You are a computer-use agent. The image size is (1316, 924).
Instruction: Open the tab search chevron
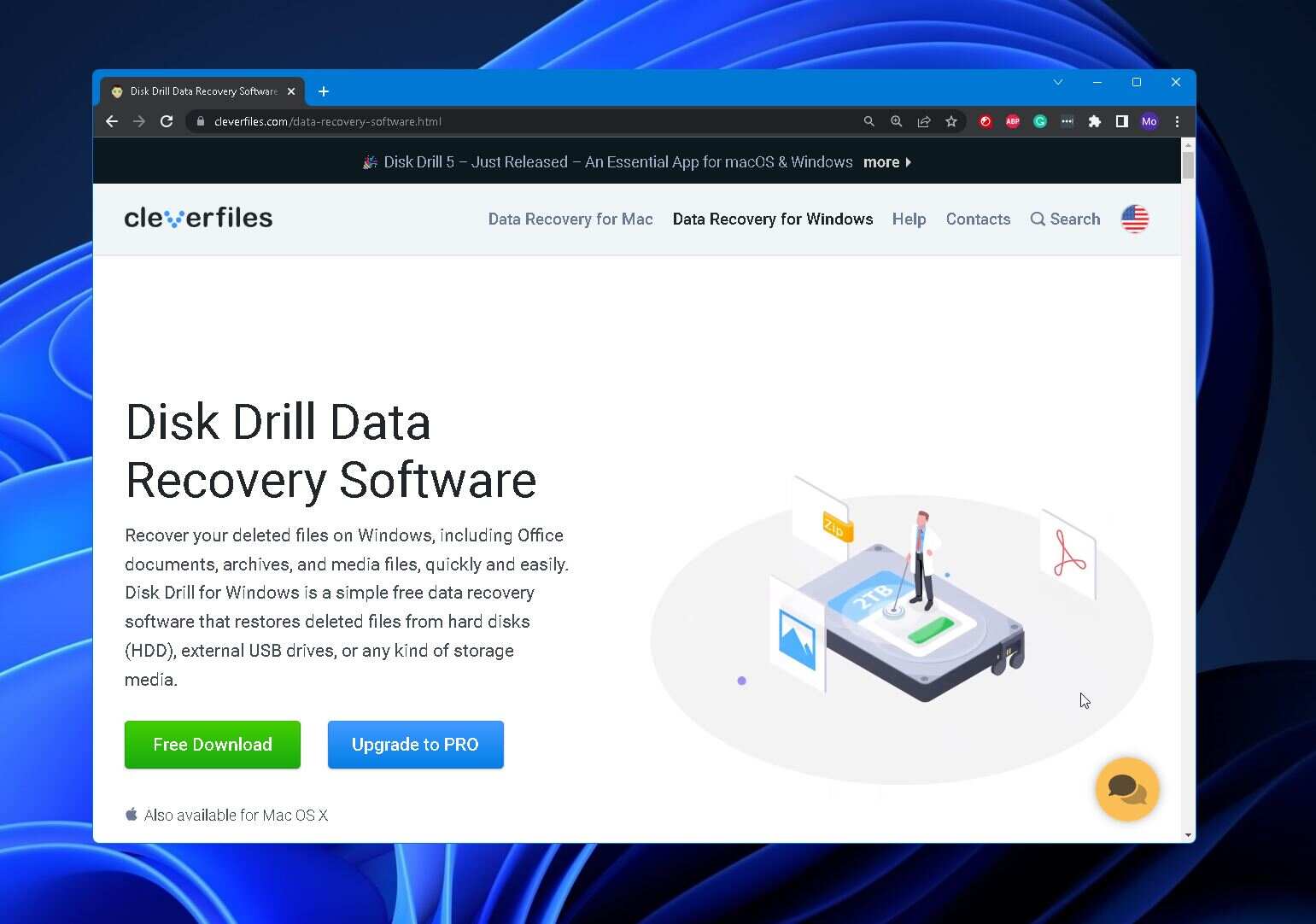pos(1058,82)
